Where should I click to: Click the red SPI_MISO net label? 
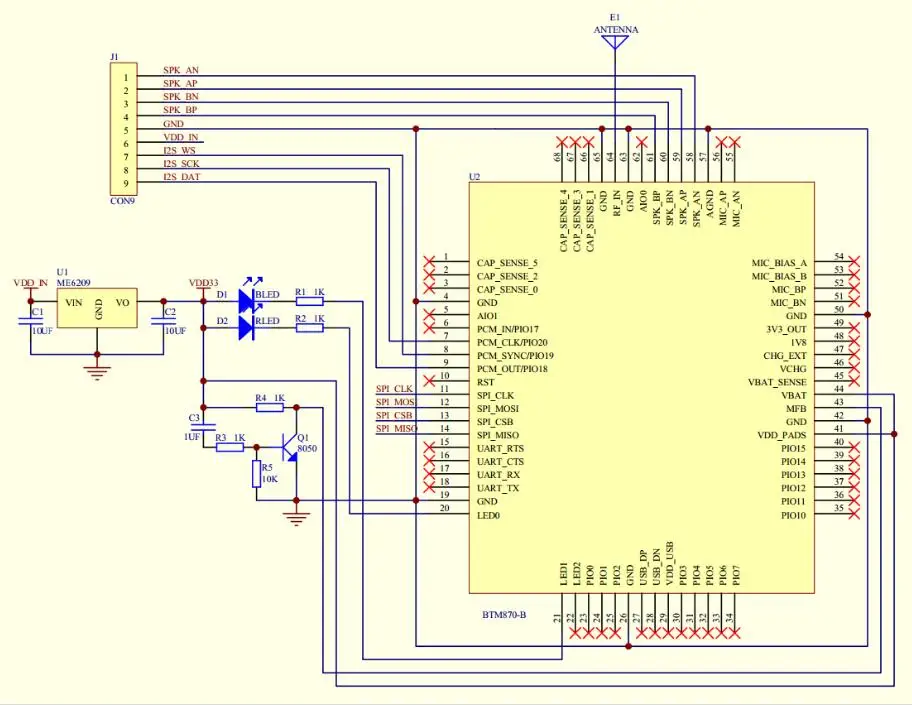coord(397,429)
